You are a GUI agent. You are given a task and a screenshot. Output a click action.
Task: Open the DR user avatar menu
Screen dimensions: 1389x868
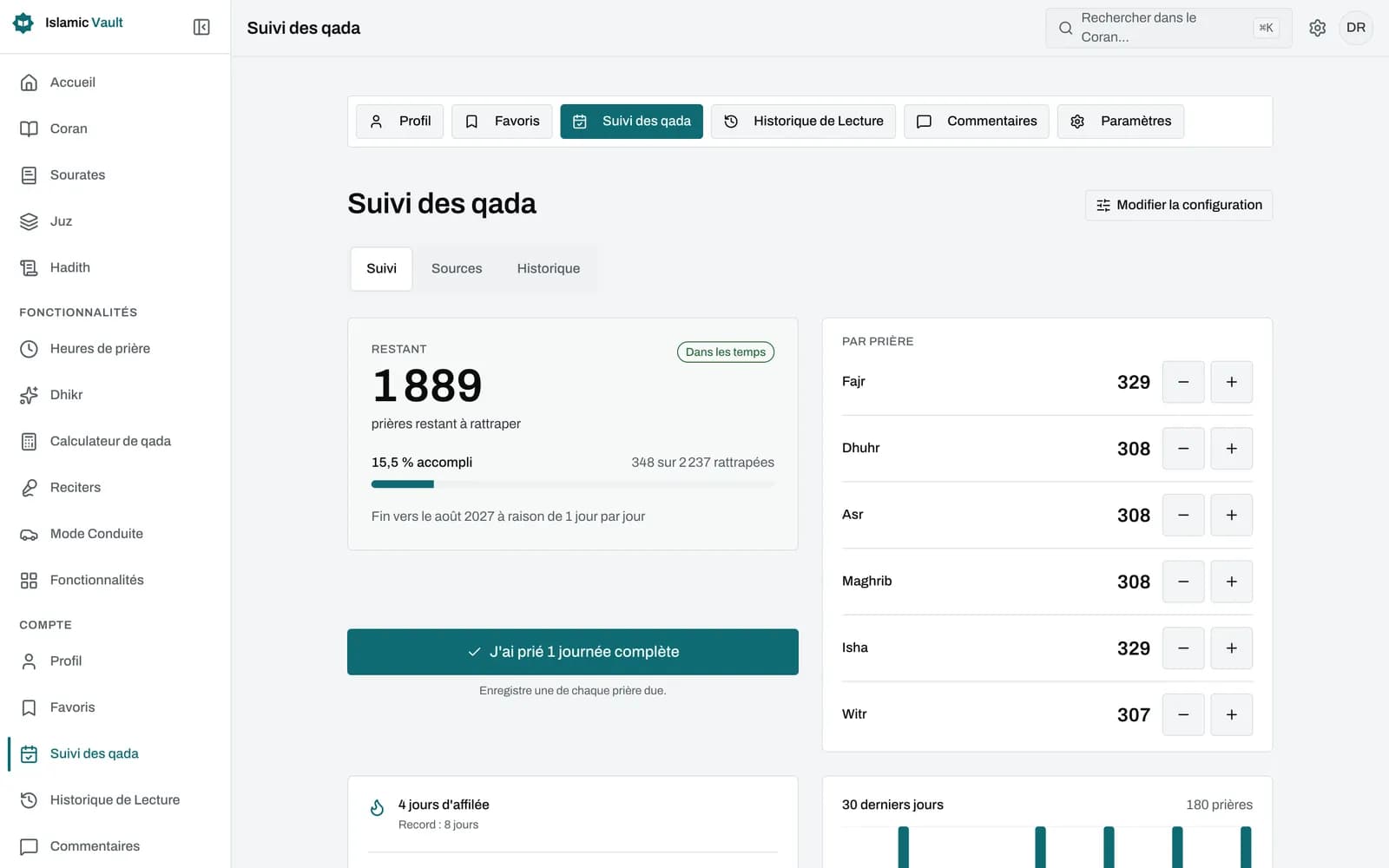1356,28
